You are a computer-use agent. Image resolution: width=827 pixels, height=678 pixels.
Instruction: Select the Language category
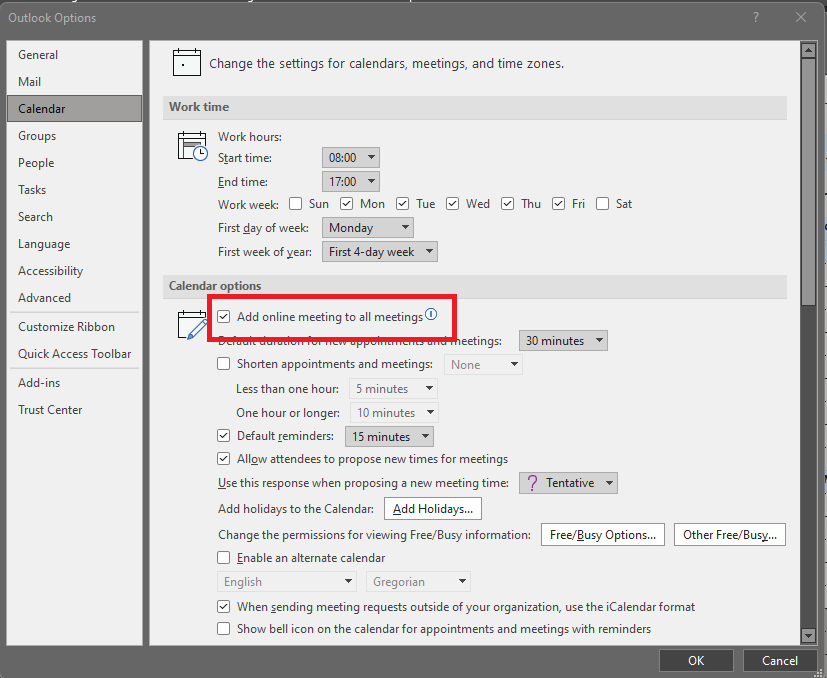coord(74,244)
